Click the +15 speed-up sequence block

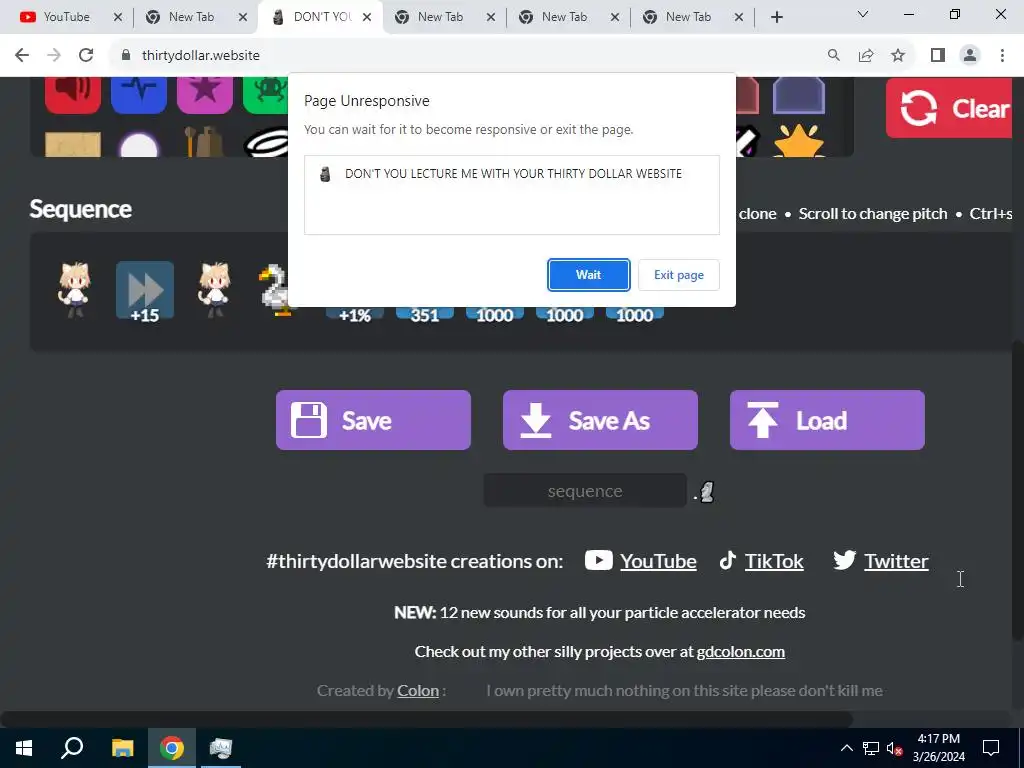point(145,291)
